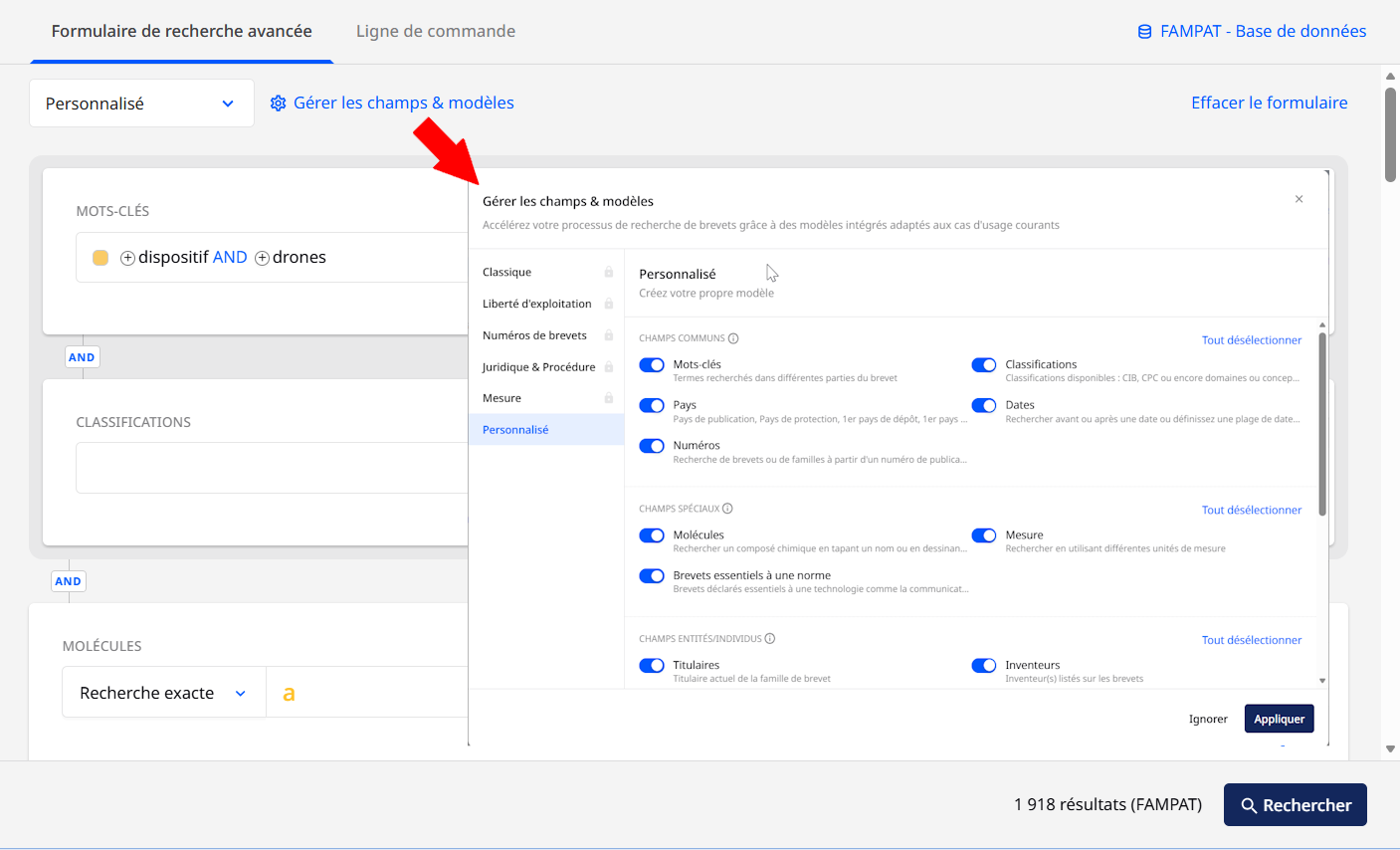
Task: Toggle off the Molécules field
Action: point(652,535)
